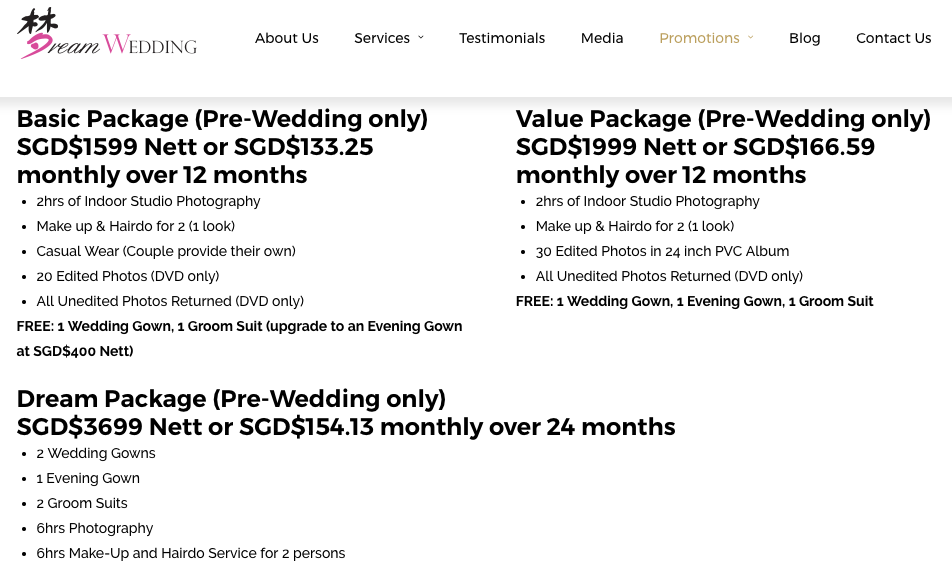Image resolution: width=952 pixels, height=569 pixels.
Task: Click the Services menu label
Action: [x=382, y=38]
